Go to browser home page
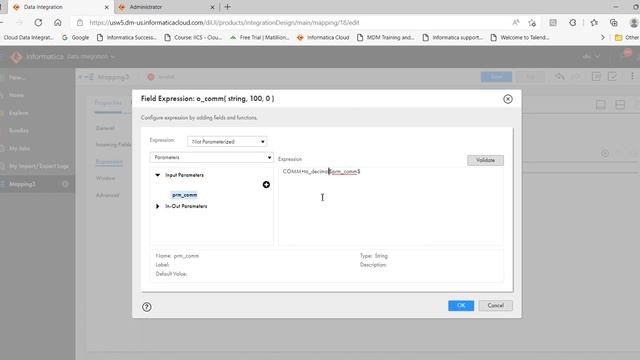640x360 pixels. [x=58, y=23]
